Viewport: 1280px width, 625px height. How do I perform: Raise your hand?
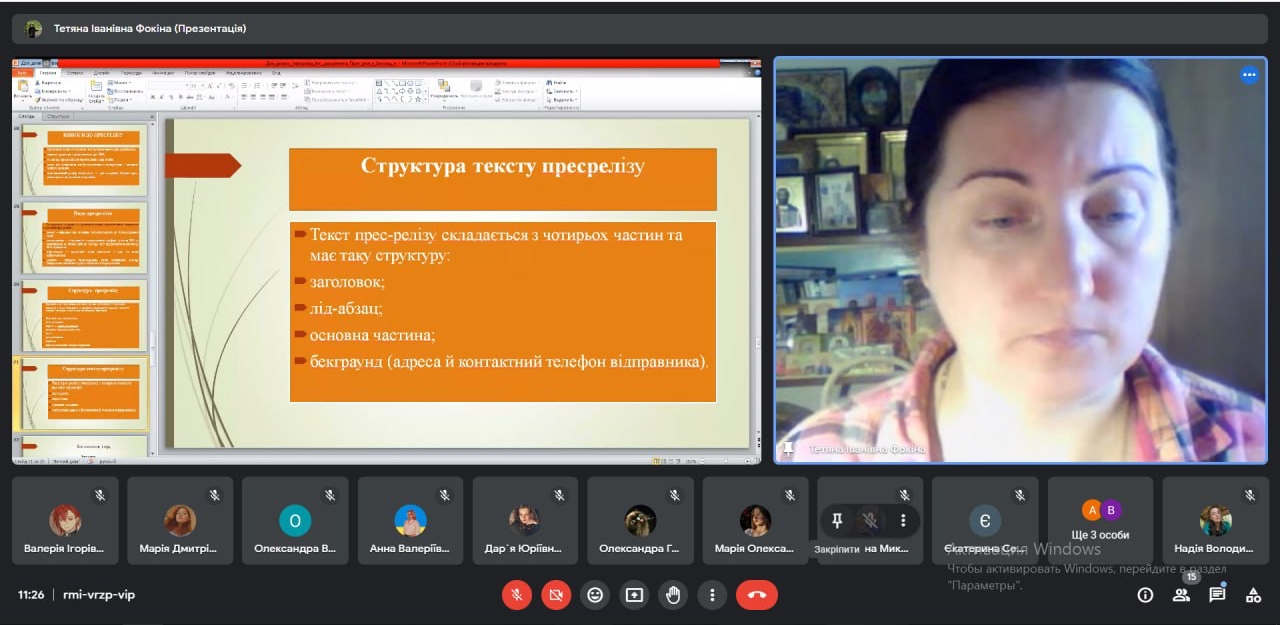pos(673,595)
